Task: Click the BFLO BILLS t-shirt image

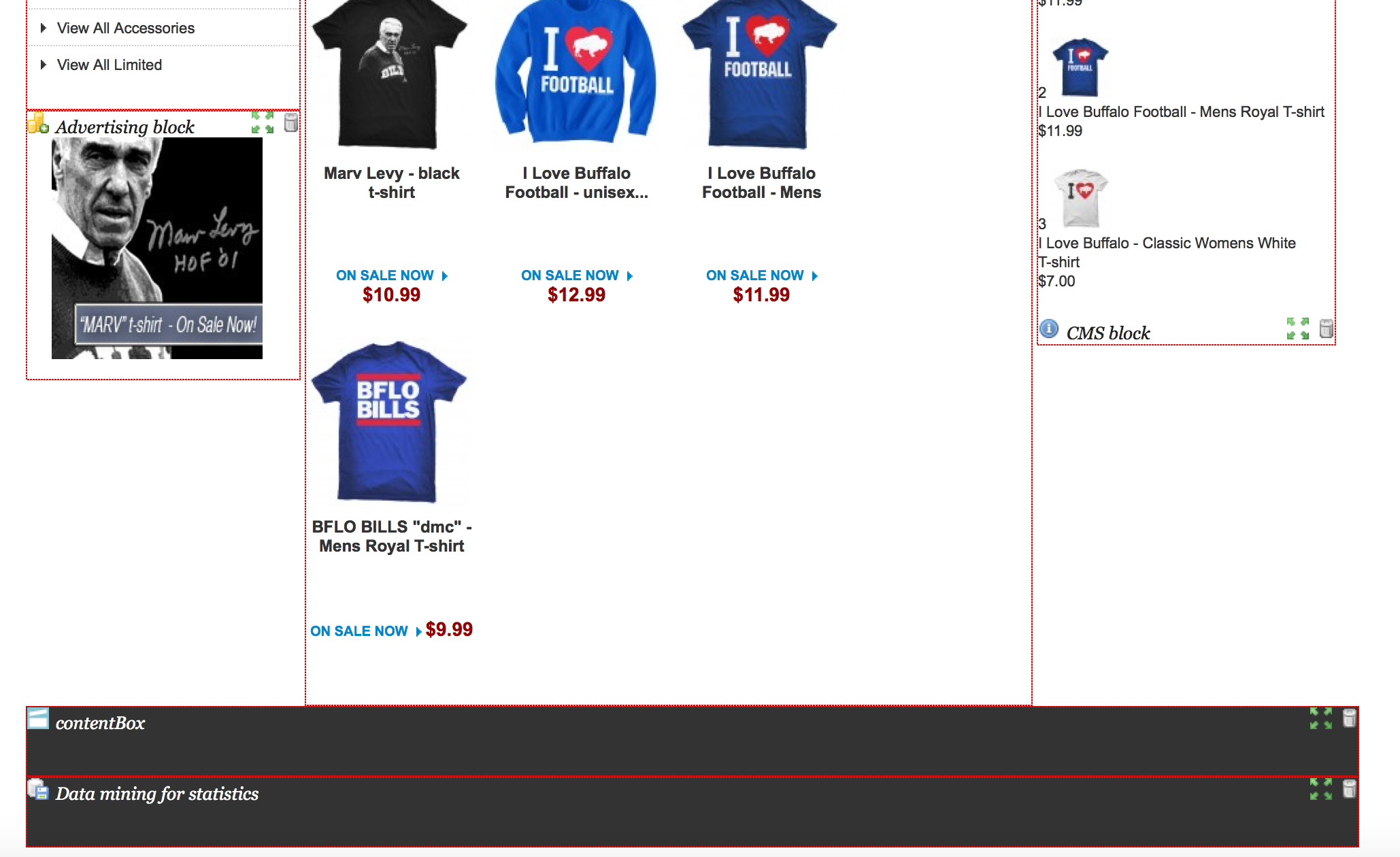Action: 389,422
